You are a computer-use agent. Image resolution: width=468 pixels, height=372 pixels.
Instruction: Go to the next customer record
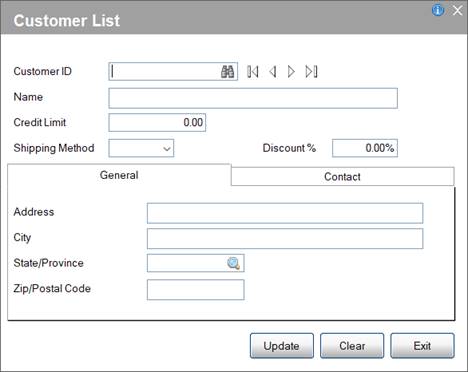pyautogui.click(x=291, y=71)
